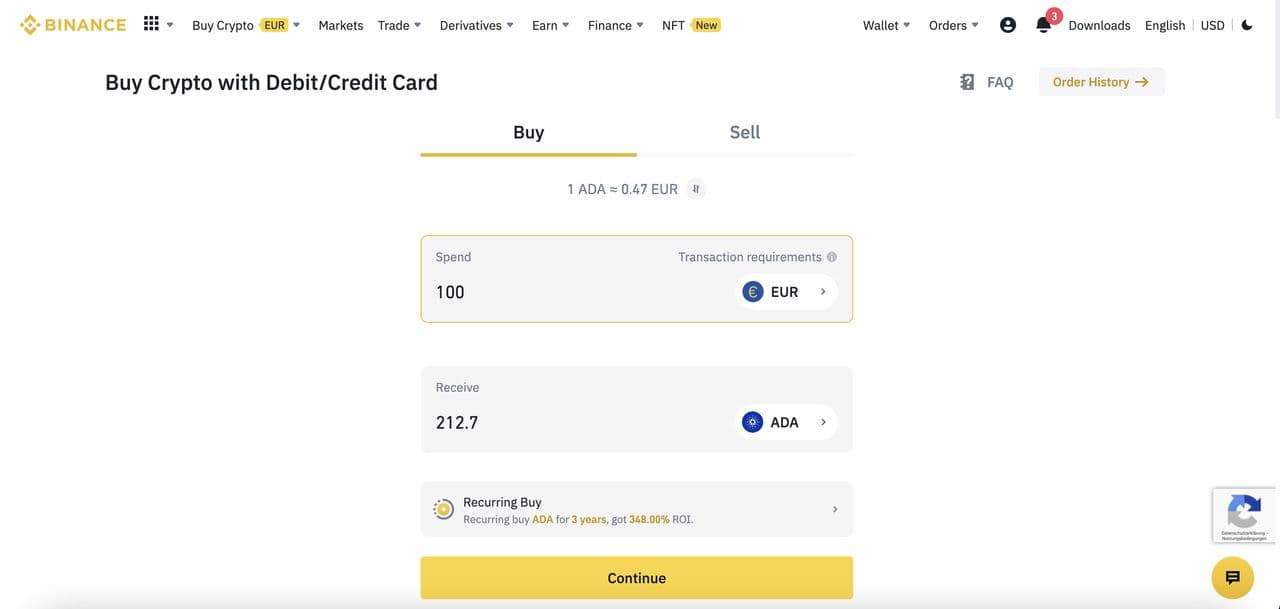The height and width of the screenshot is (609, 1280).
Task: Click the FAQ document icon
Action: click(967, 82)
